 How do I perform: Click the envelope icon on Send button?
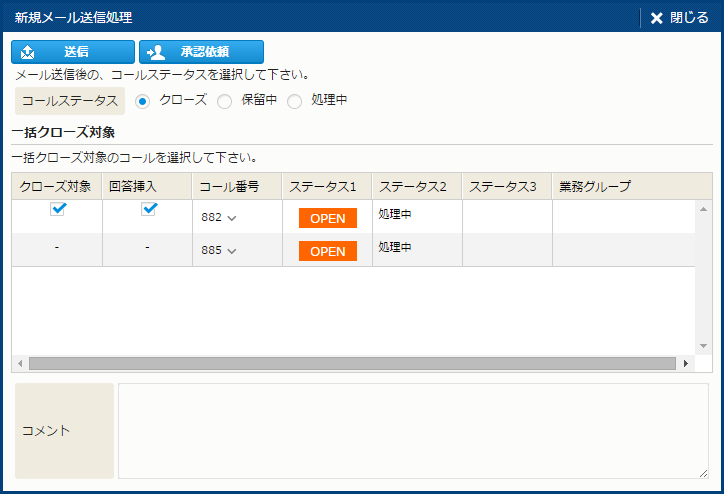[x=28, y=52]
